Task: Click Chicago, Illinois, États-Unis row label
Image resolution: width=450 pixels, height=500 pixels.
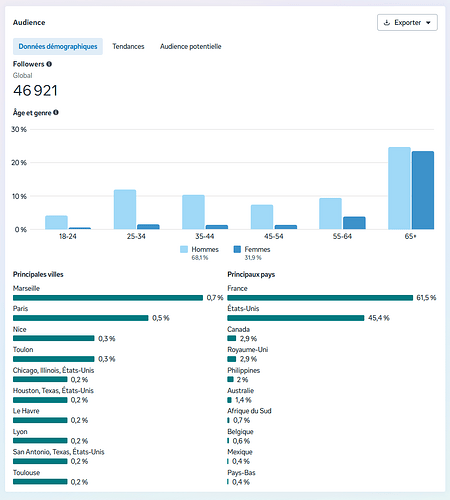Action: 53,370
